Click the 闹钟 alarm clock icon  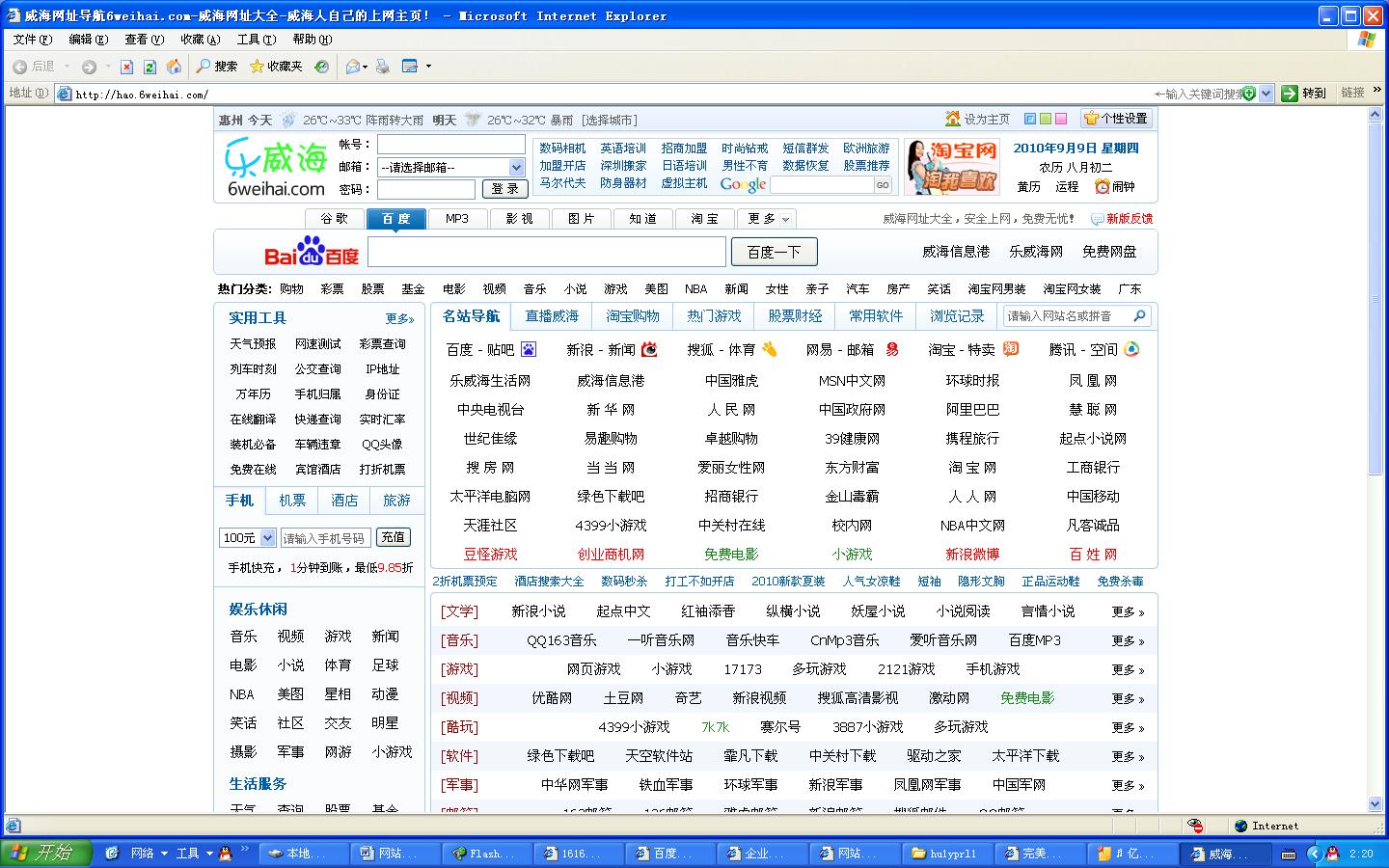click(x=1102, y=186)
